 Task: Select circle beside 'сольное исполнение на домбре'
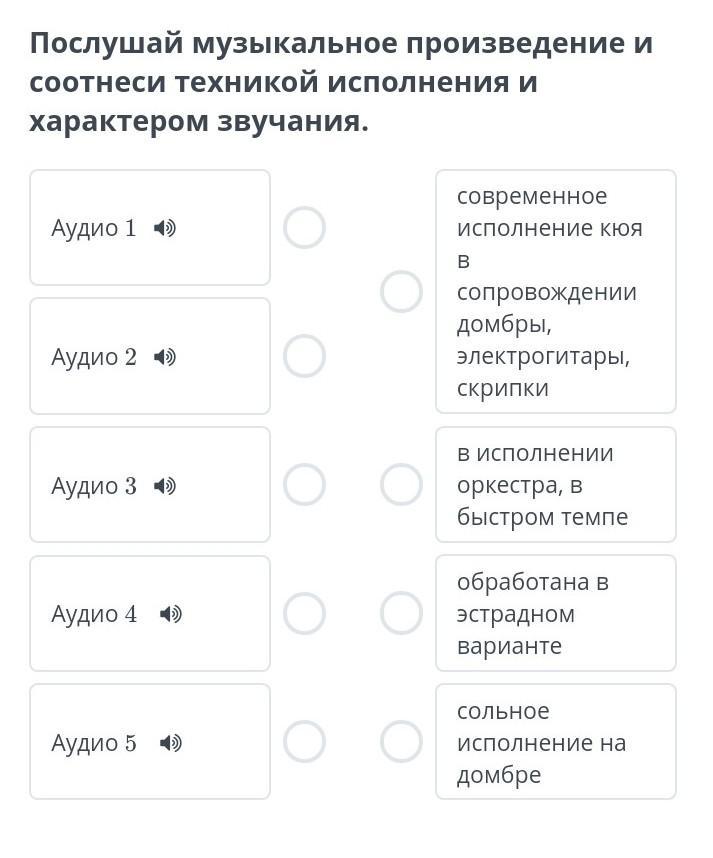[x=401, y=742]
